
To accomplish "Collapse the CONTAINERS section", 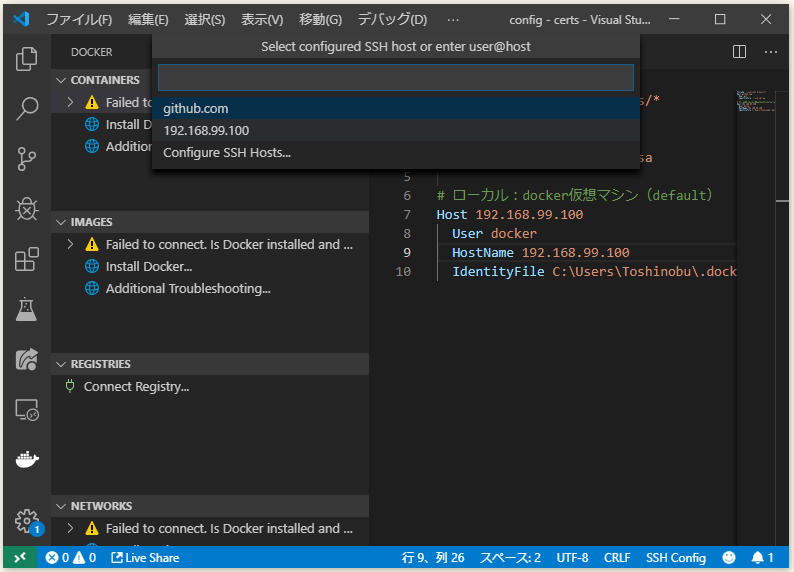I will pos(61,80).
